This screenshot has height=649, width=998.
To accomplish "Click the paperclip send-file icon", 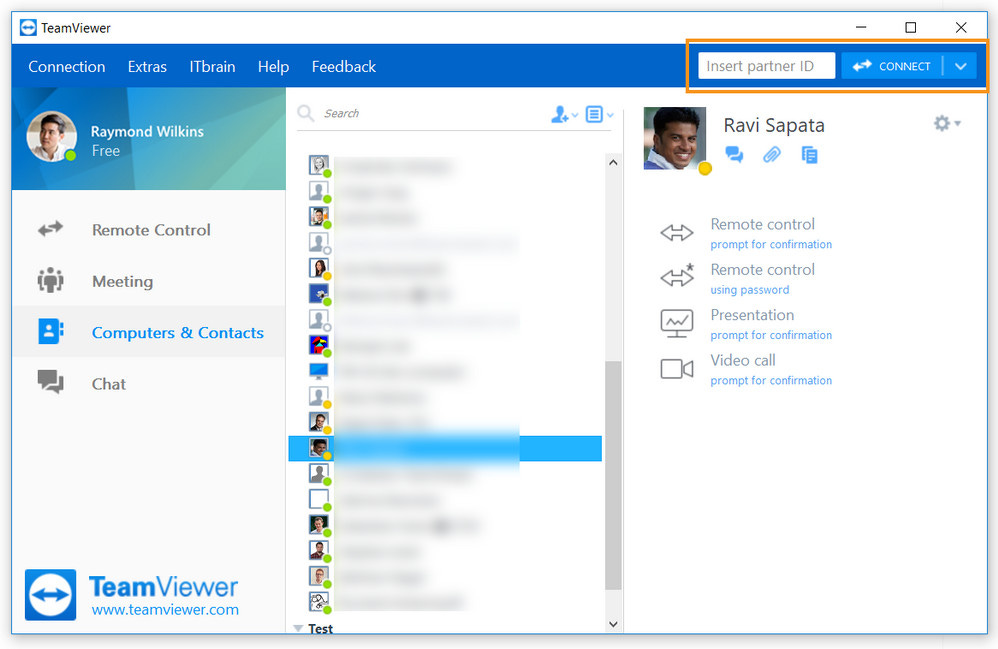I will click(771, 155).
